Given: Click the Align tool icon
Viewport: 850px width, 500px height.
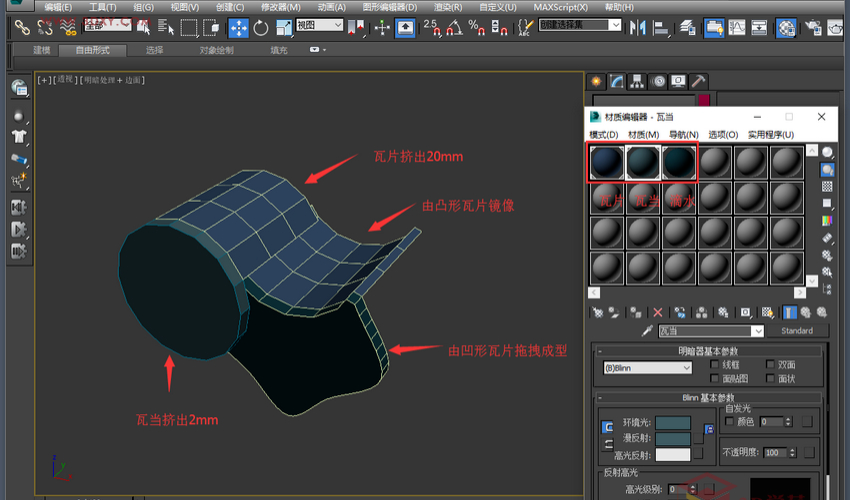Looking at the screenshot, I should [661, 27].
